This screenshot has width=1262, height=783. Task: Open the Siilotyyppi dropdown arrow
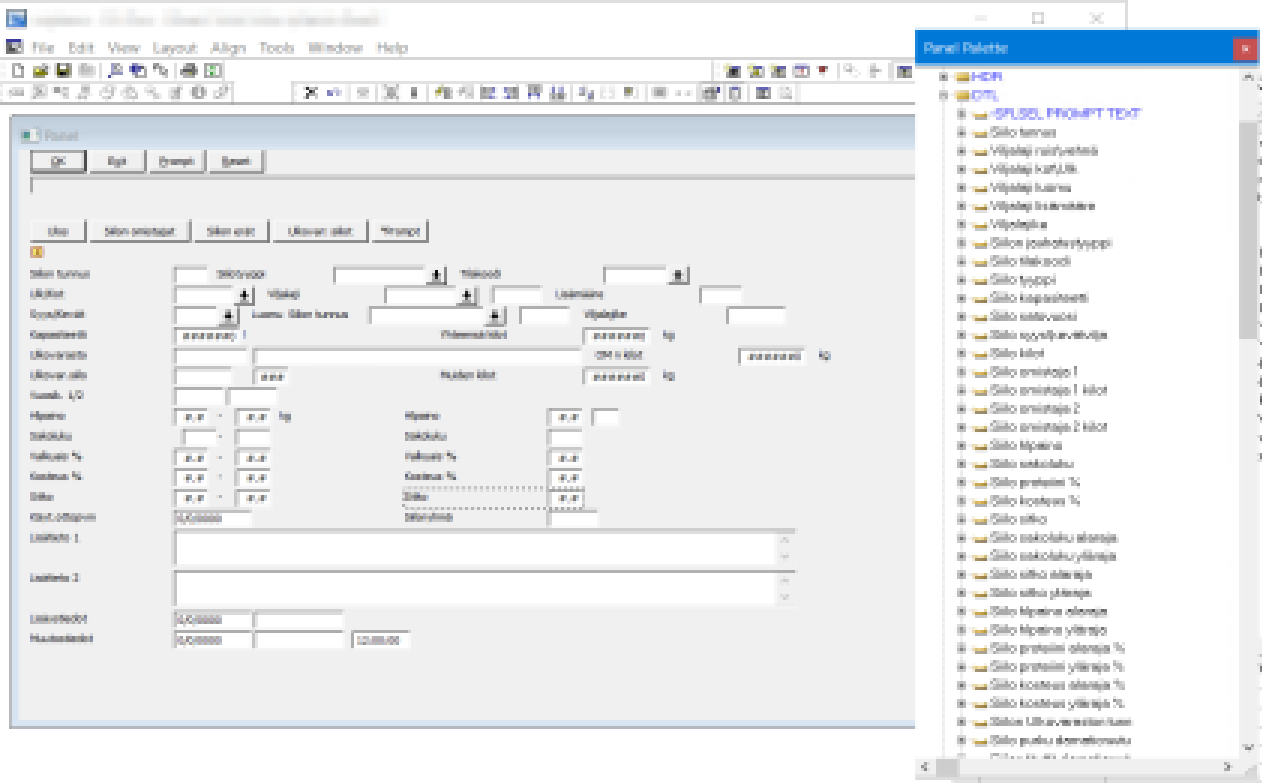(x=437, y=275)
